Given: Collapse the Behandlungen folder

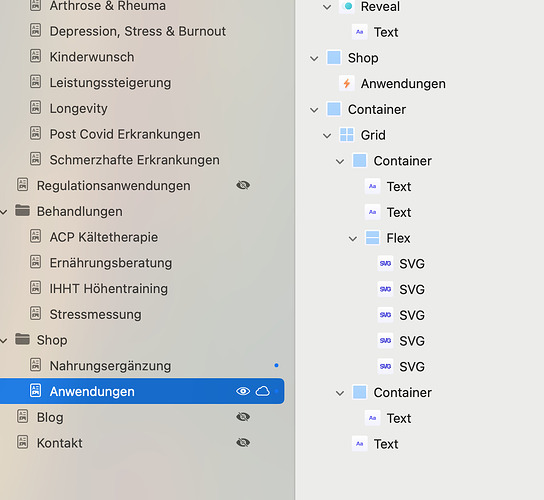Looking at the screenshot, I should pyautogui.click(x=3, y=212).
